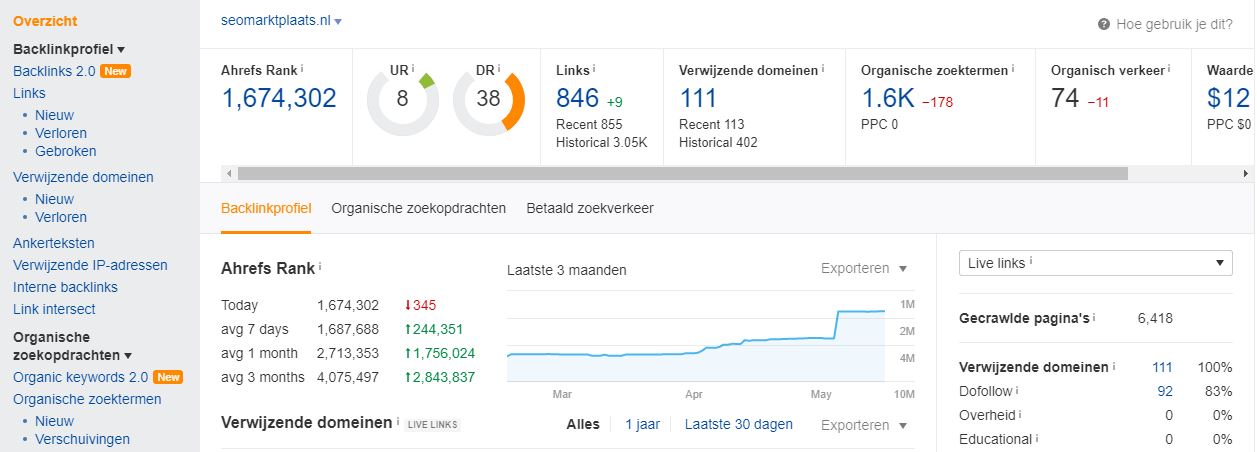The image size is (1257, 452).
Task: Open Ankerteksten in the sidebar
Action: coord(54,243)
